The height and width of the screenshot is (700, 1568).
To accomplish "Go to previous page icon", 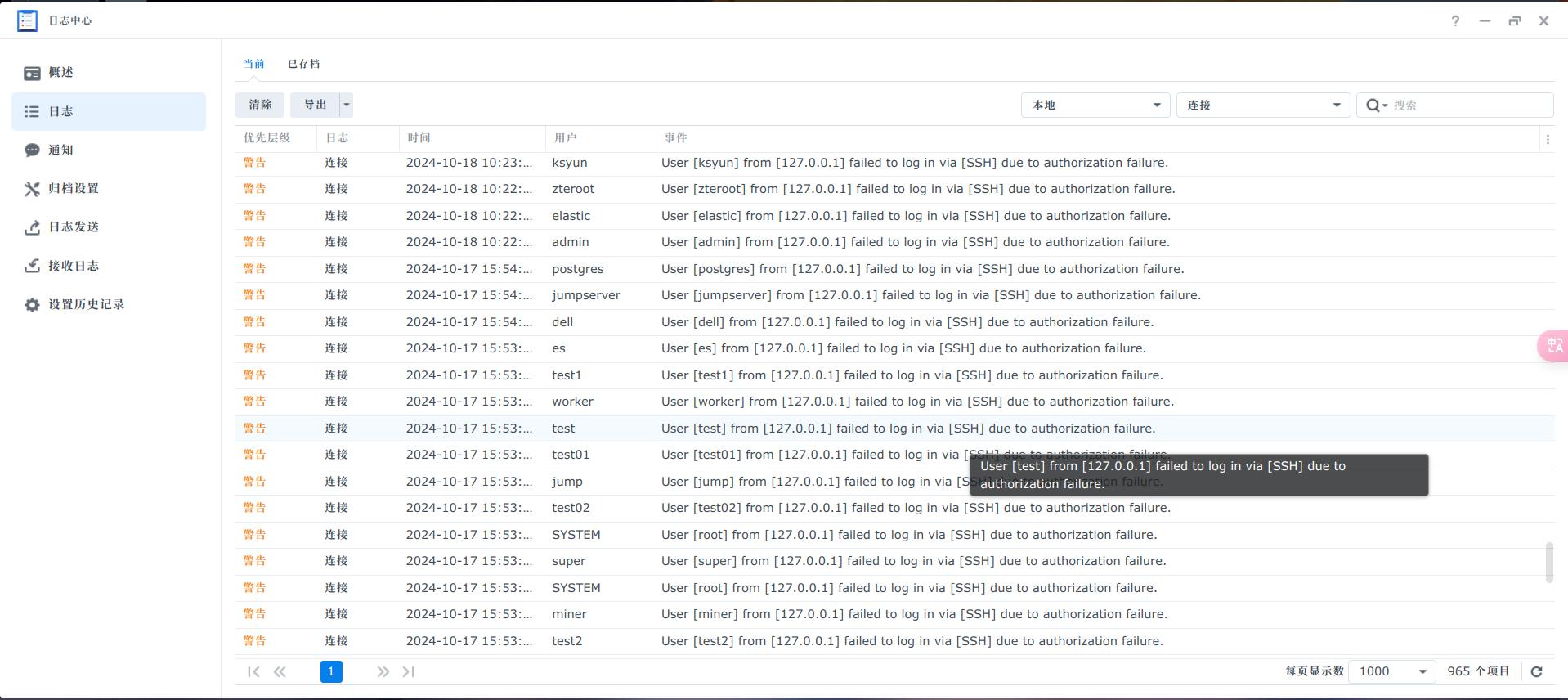I will (280, 671).
